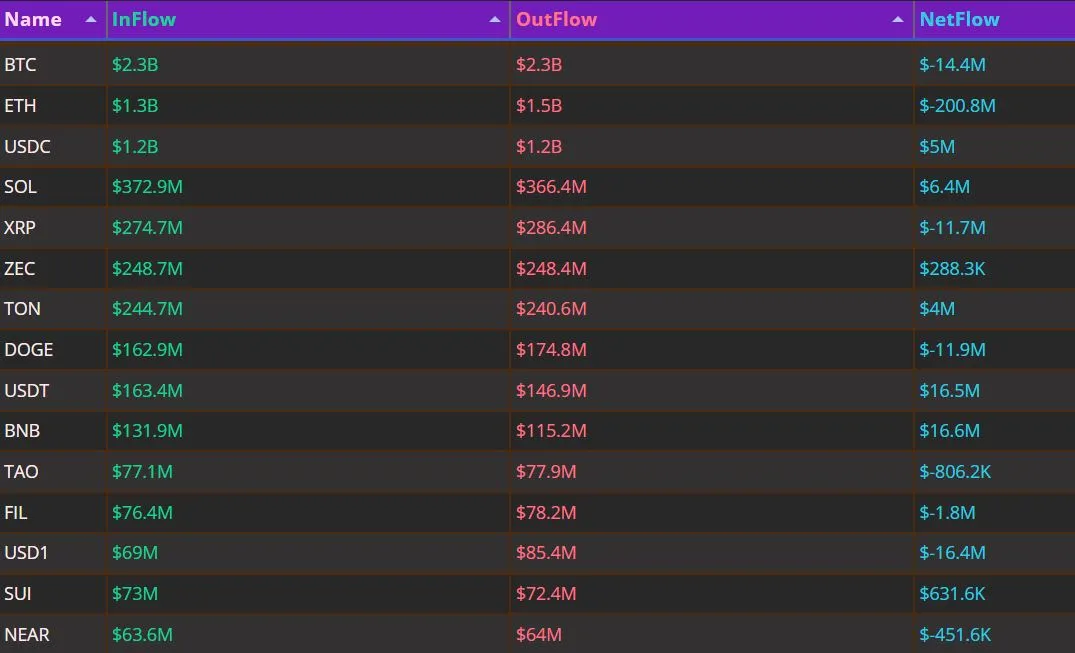Open the BTC row
This screenshot has width=1075, height=653.
(538, 64)
